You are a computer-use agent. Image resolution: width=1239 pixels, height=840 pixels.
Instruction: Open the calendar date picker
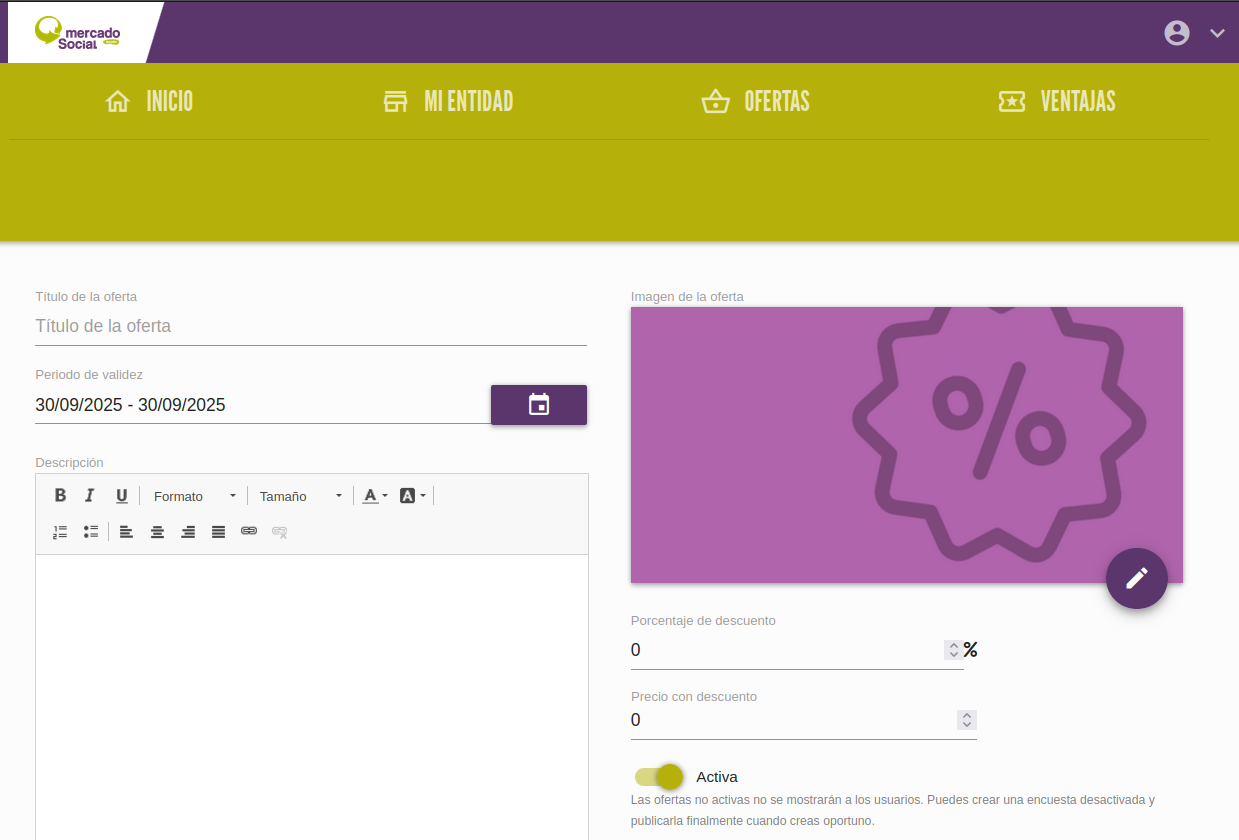[538, 405]
